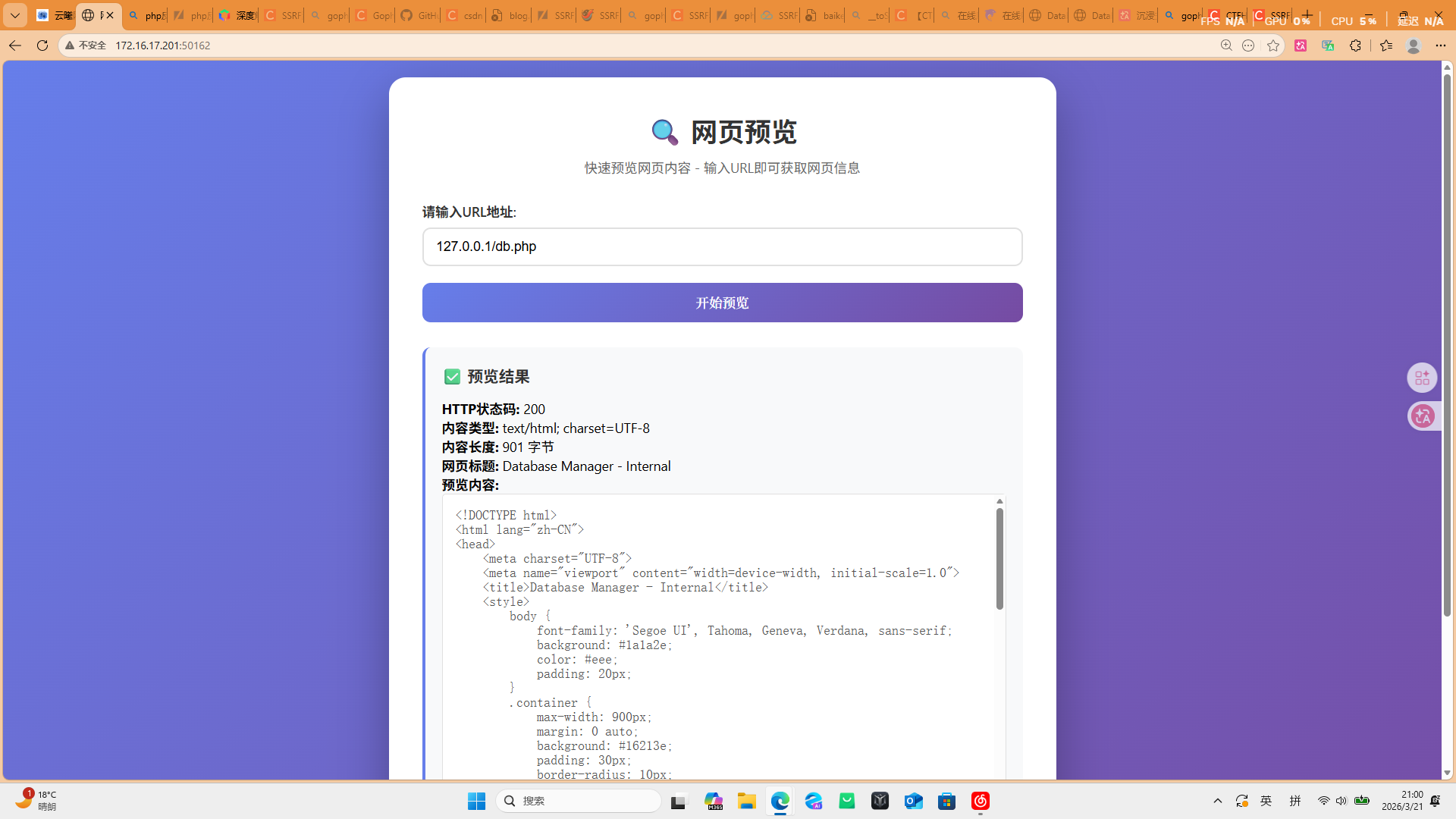Click the user profile avatar icon

pos(1413,45)
